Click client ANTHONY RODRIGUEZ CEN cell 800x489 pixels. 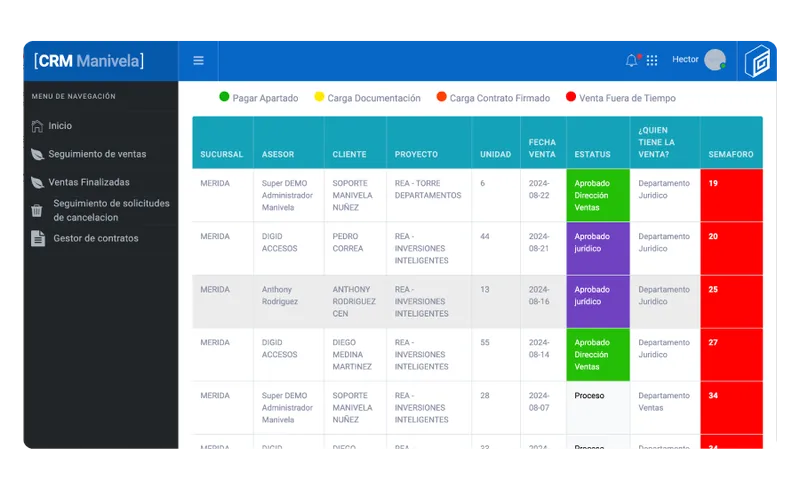(x=354, y=302)
